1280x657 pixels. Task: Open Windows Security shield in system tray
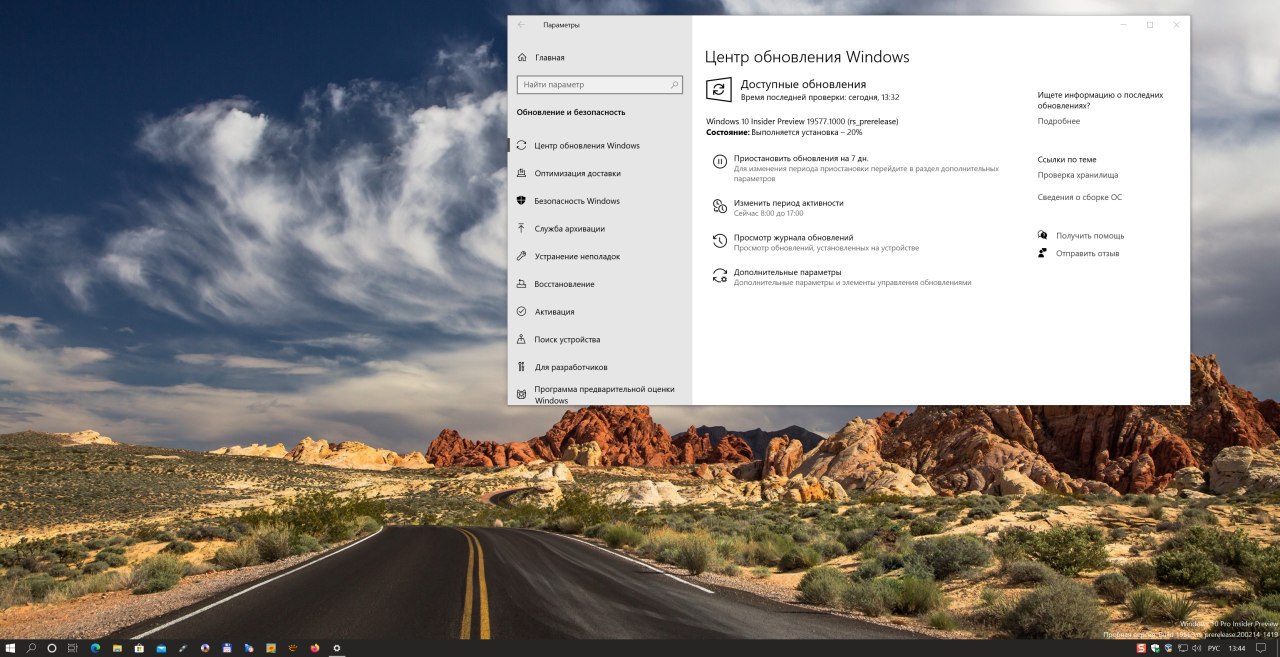tap(1155, 648)
